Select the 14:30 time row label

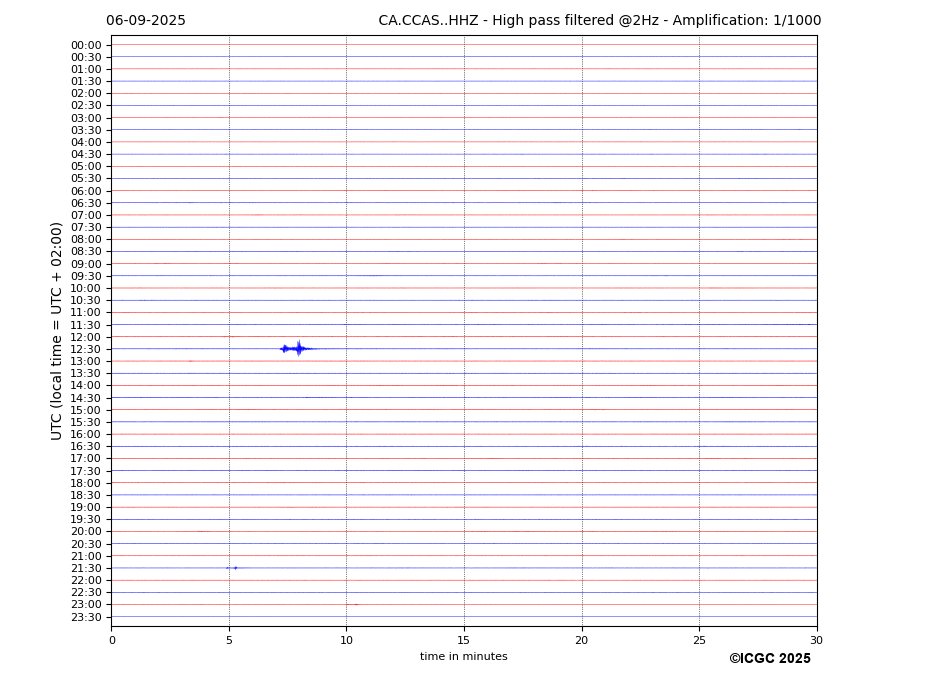coord(86,398)
